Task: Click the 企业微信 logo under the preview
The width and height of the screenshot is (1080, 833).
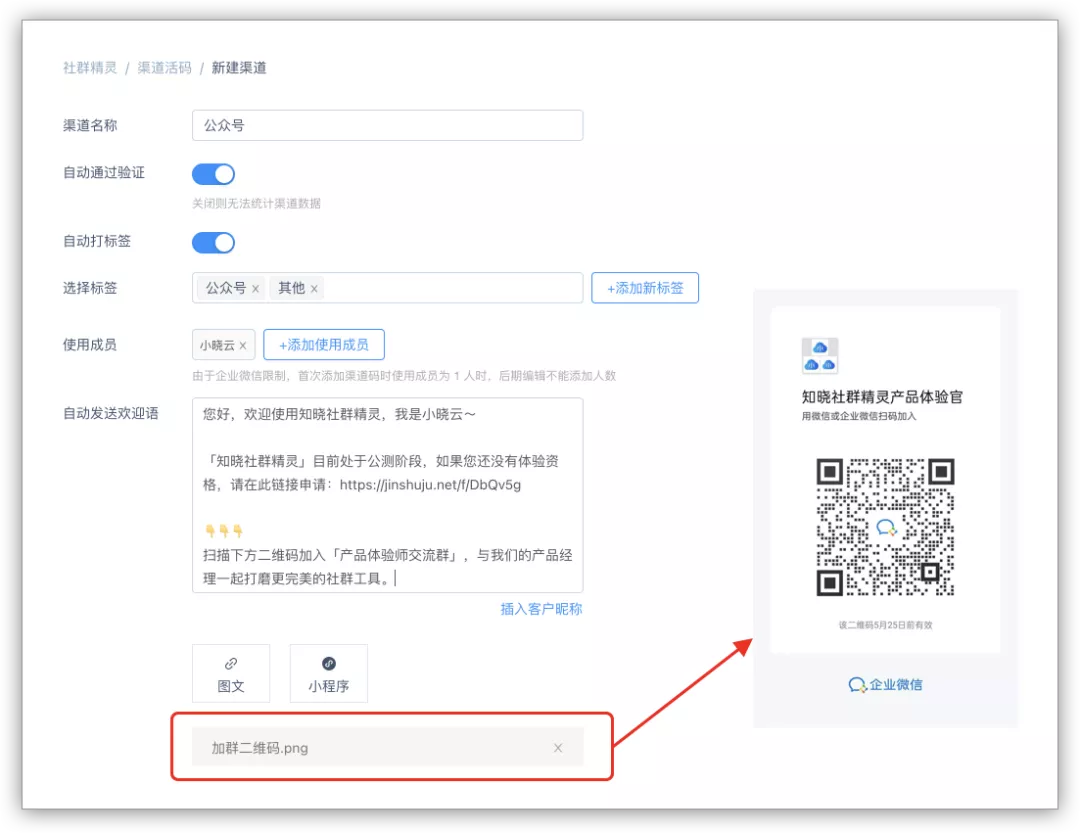Action: coord(885,684)
